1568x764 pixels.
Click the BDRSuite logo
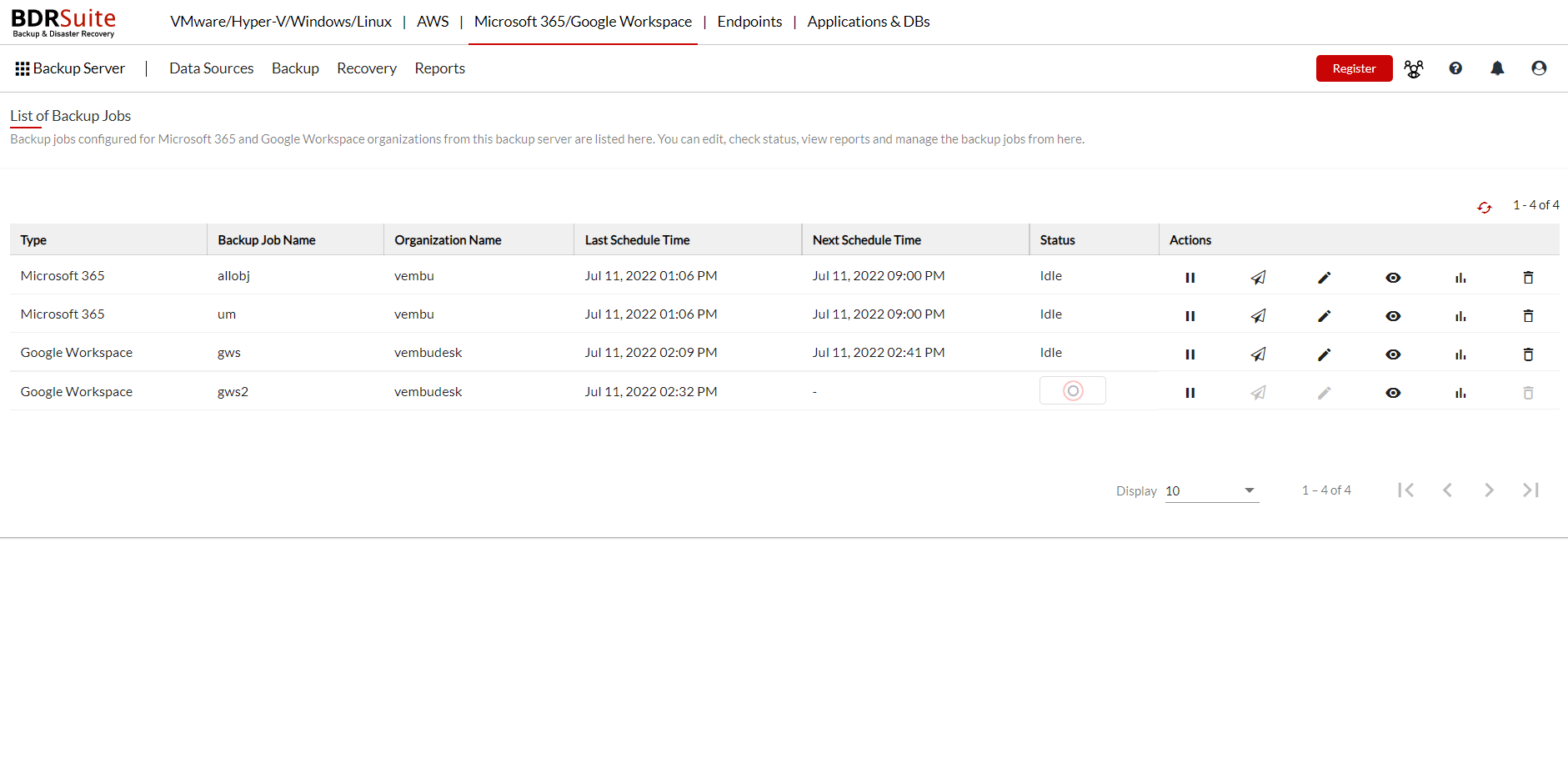click(x=63, y=23)
